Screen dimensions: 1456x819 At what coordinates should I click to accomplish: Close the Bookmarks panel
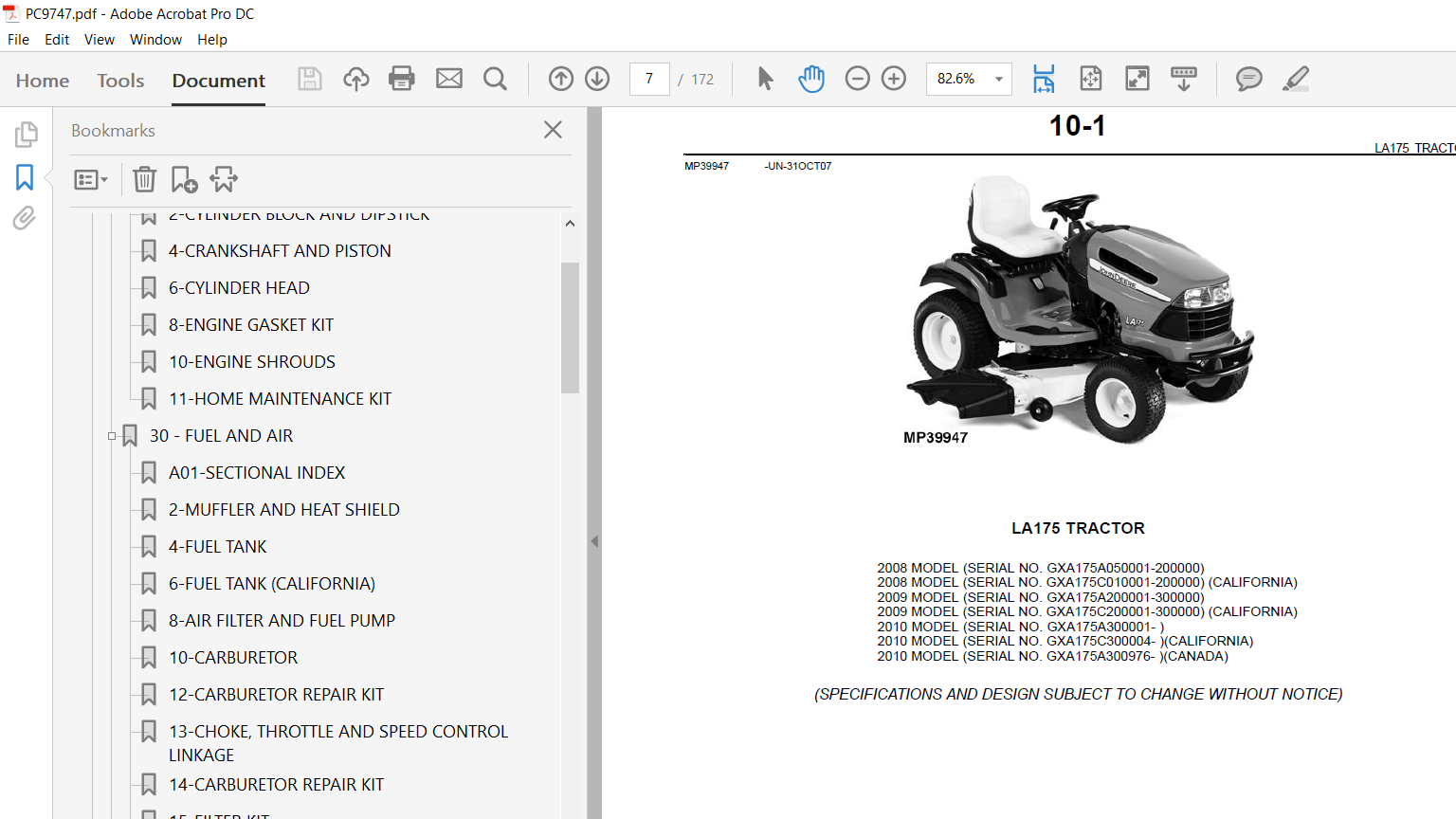point(554,130)
